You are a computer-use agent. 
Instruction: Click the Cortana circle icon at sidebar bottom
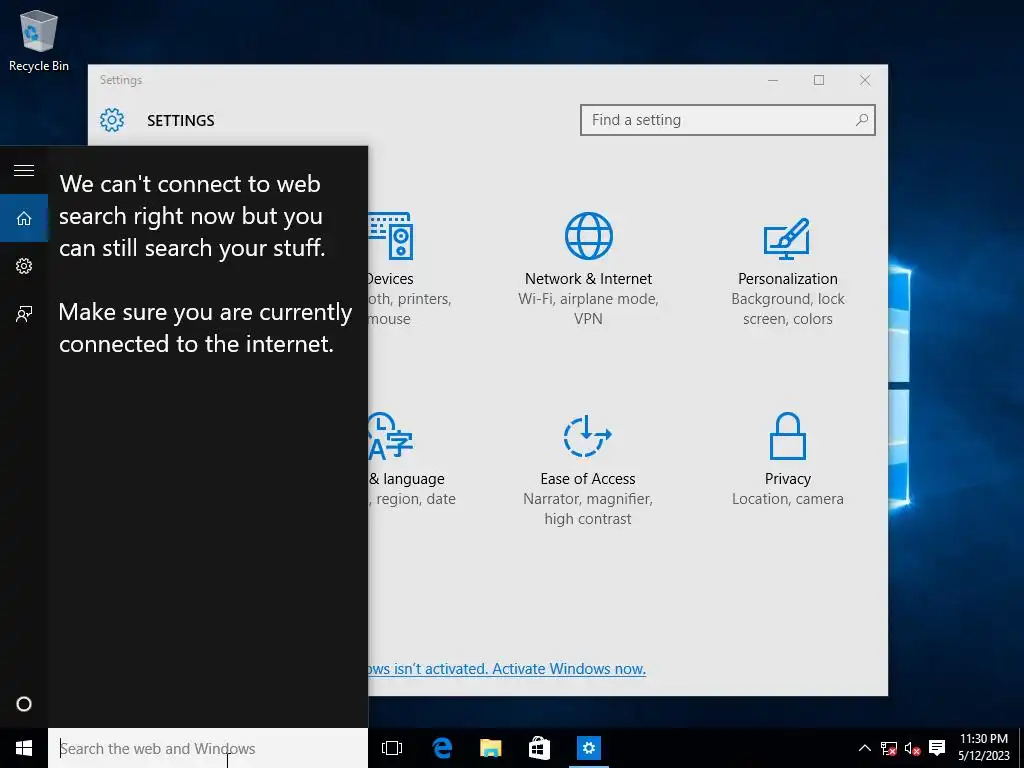(x=24, y=704)
